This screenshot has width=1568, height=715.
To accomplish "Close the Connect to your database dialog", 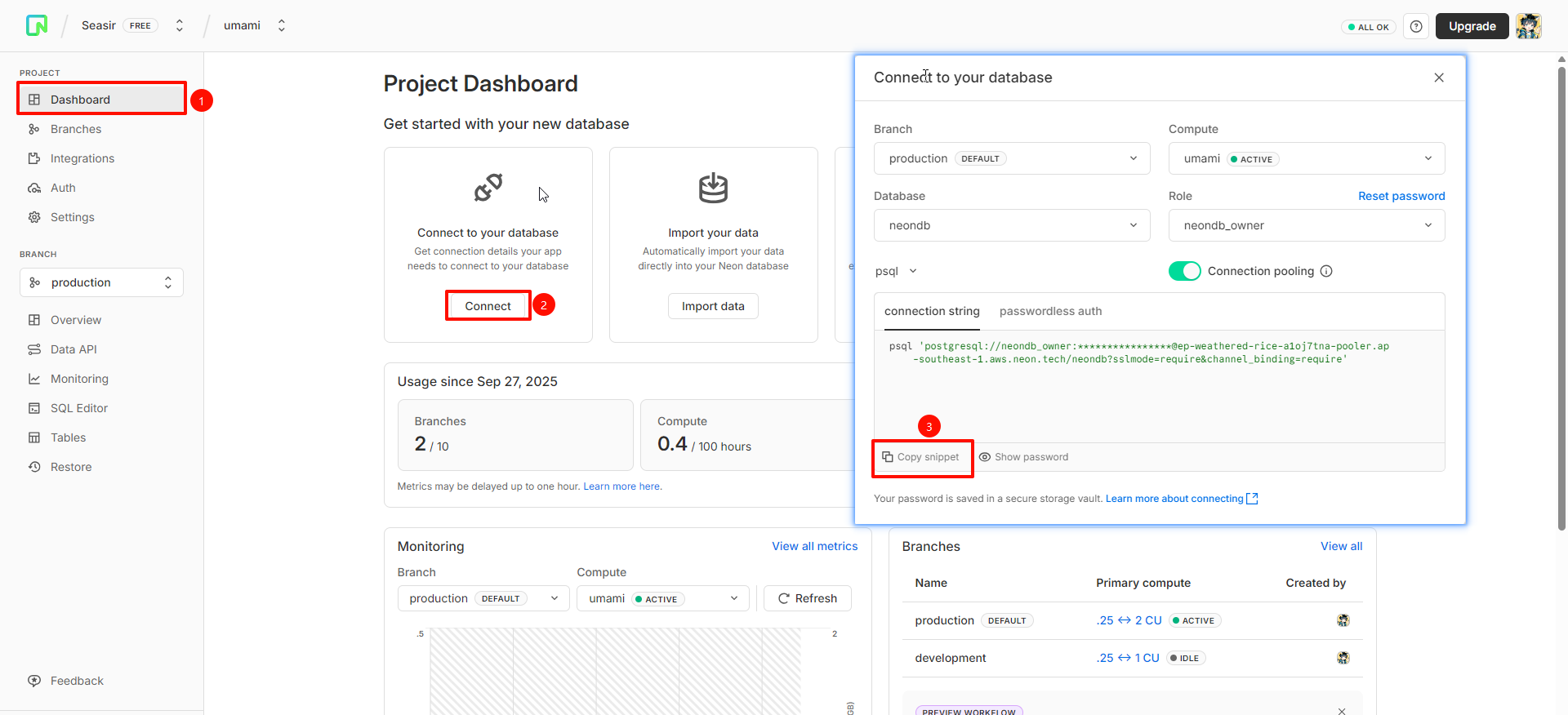I will (1439, 78).
